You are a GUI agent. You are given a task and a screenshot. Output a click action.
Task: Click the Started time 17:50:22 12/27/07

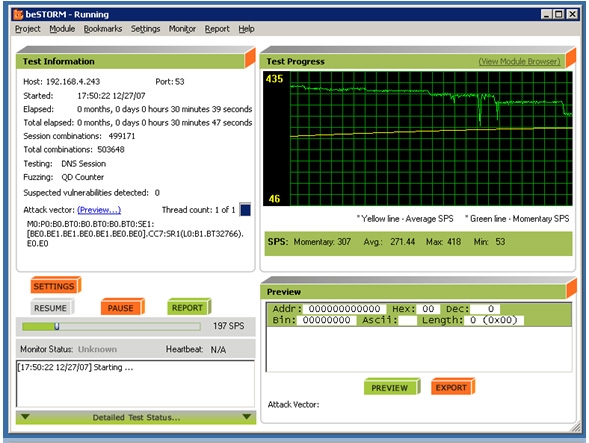[x=111, y=96]
